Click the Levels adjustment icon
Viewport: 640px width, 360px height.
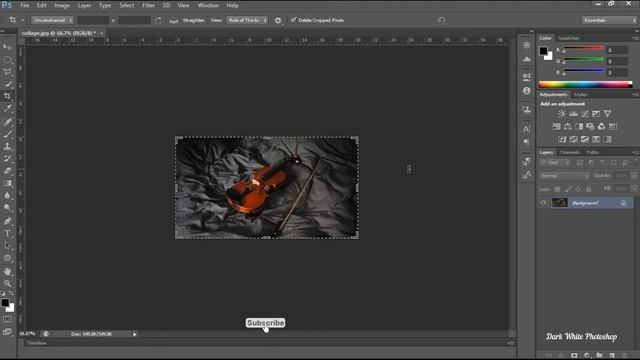[573, 114]
